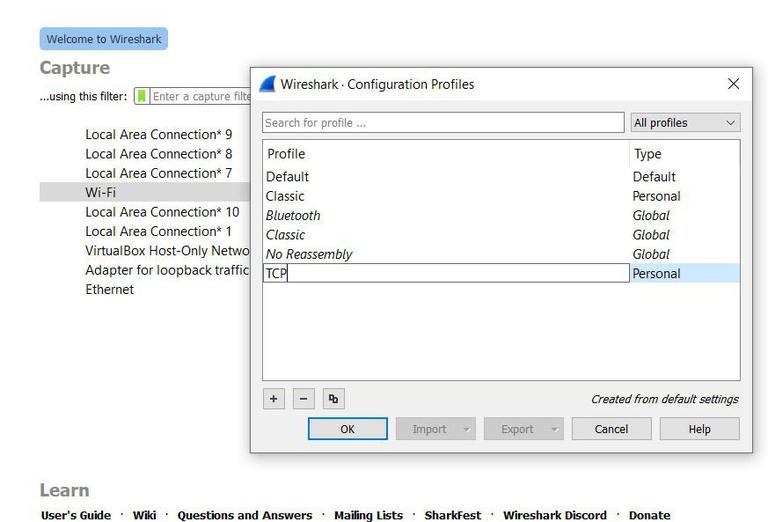The image size is (768, 522).
Task: Select the Classic Personal profile
Action: coord(501,196)
